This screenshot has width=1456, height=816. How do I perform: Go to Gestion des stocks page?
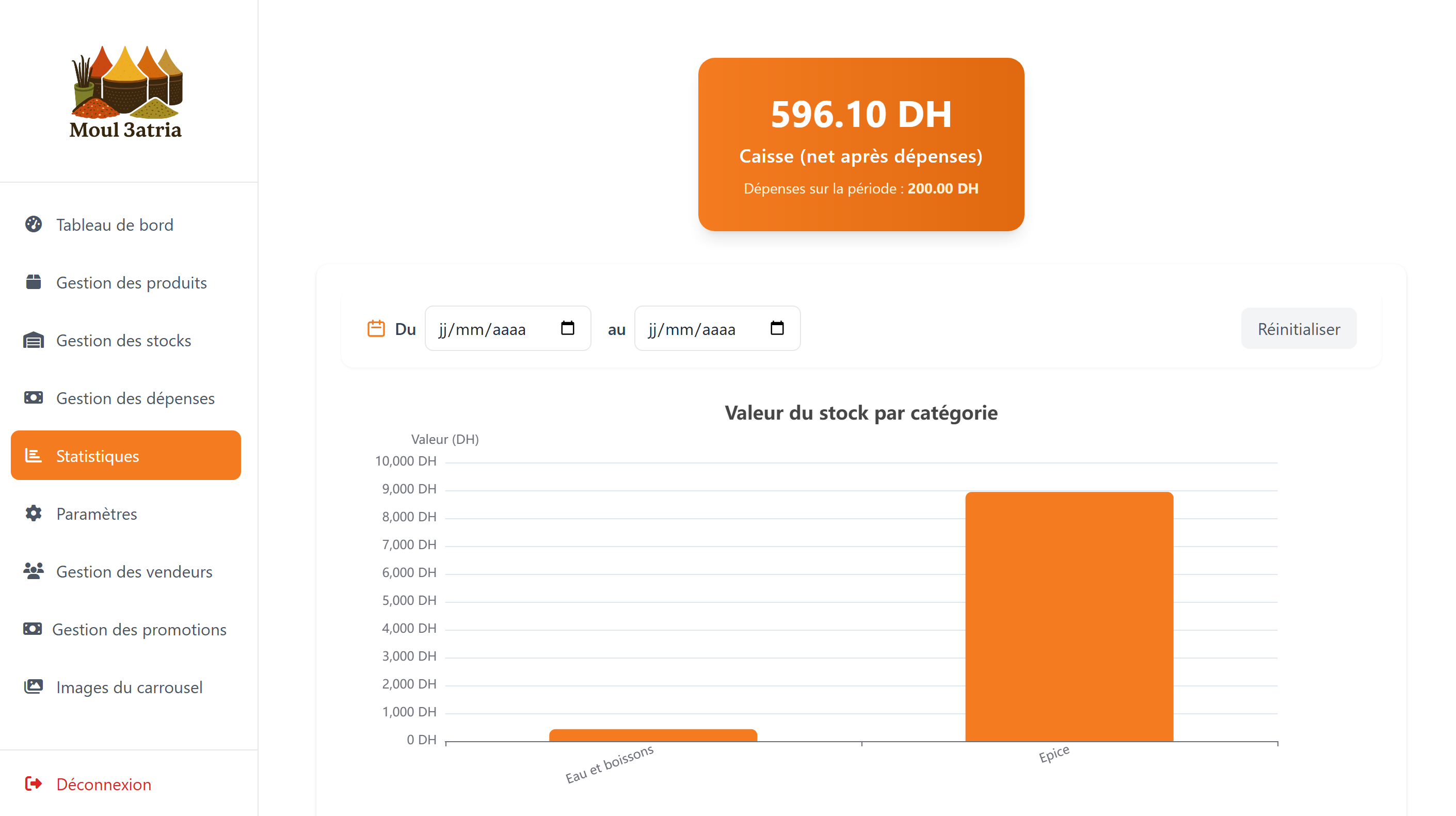[x=123, y=340]
